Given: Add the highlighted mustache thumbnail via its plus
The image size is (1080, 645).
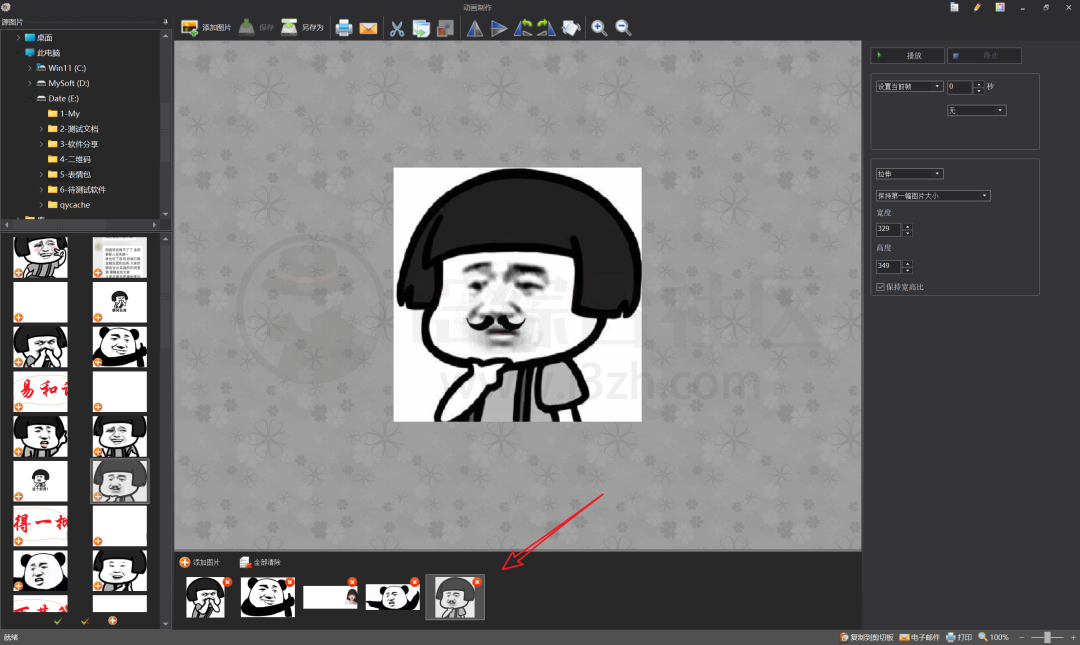Looking at the screenshot, I should pos(98,497).
